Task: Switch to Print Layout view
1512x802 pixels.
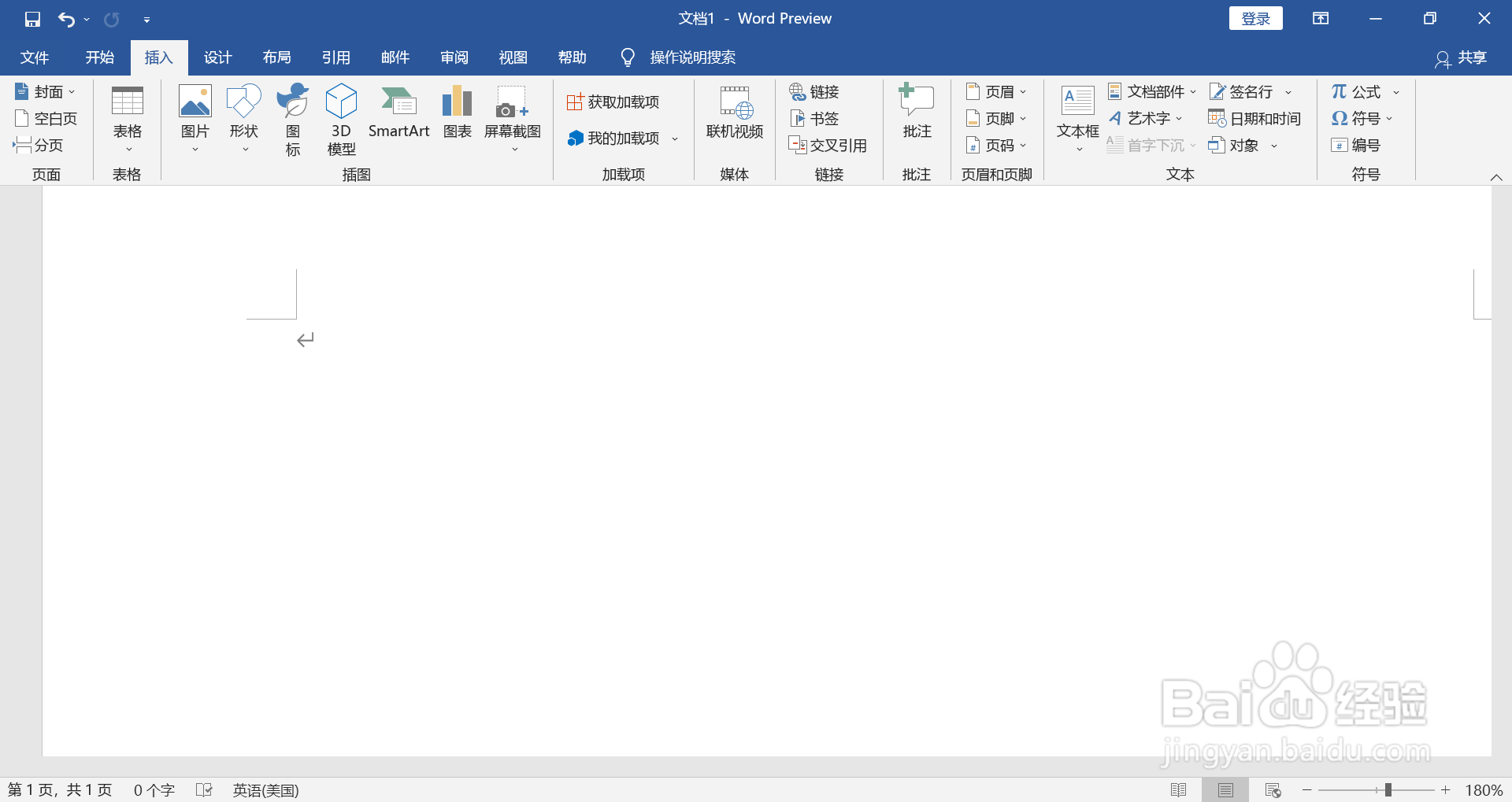Action: click(x=1225, y=790)
